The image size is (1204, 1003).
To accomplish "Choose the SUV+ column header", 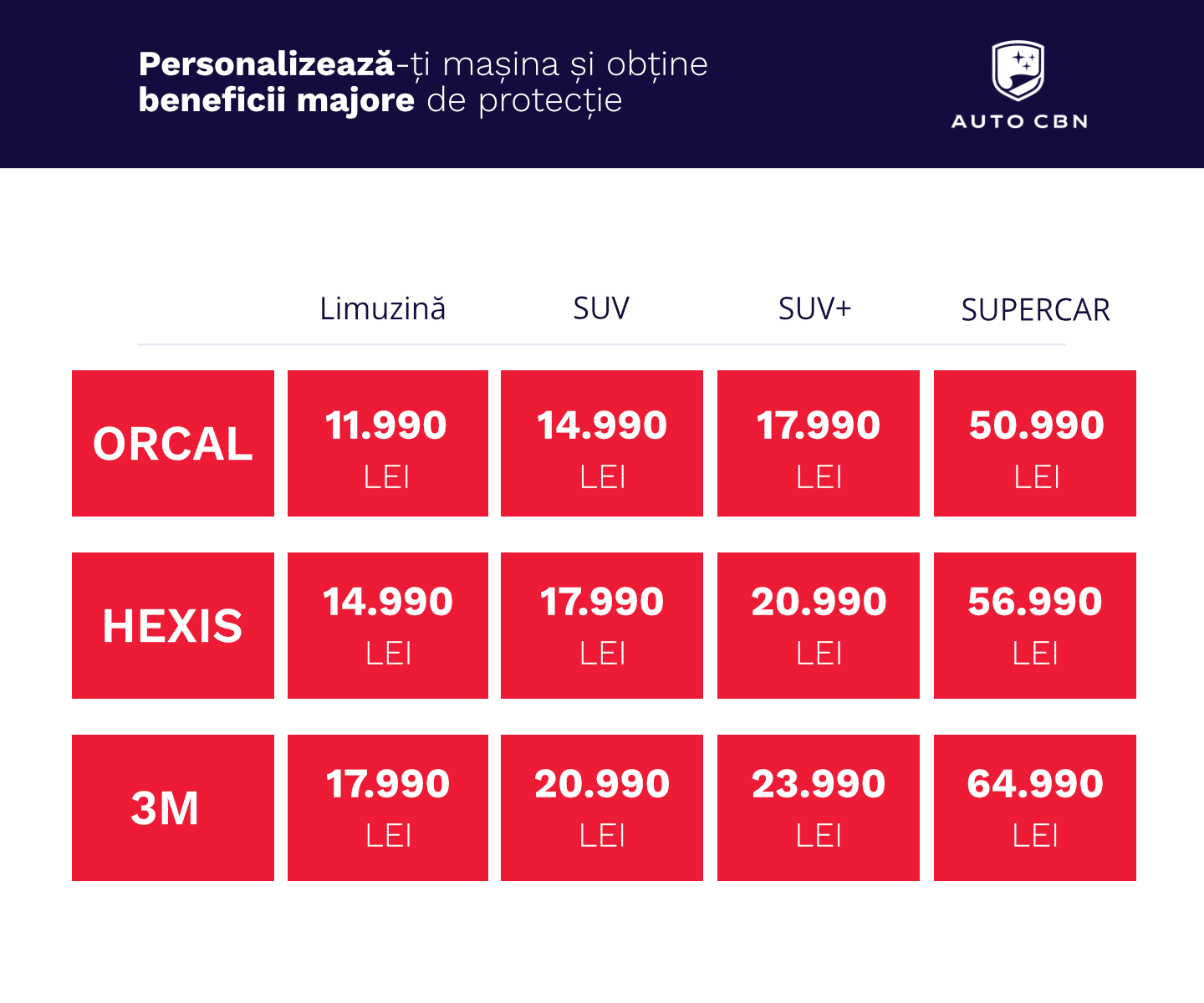I will [815, 309].
